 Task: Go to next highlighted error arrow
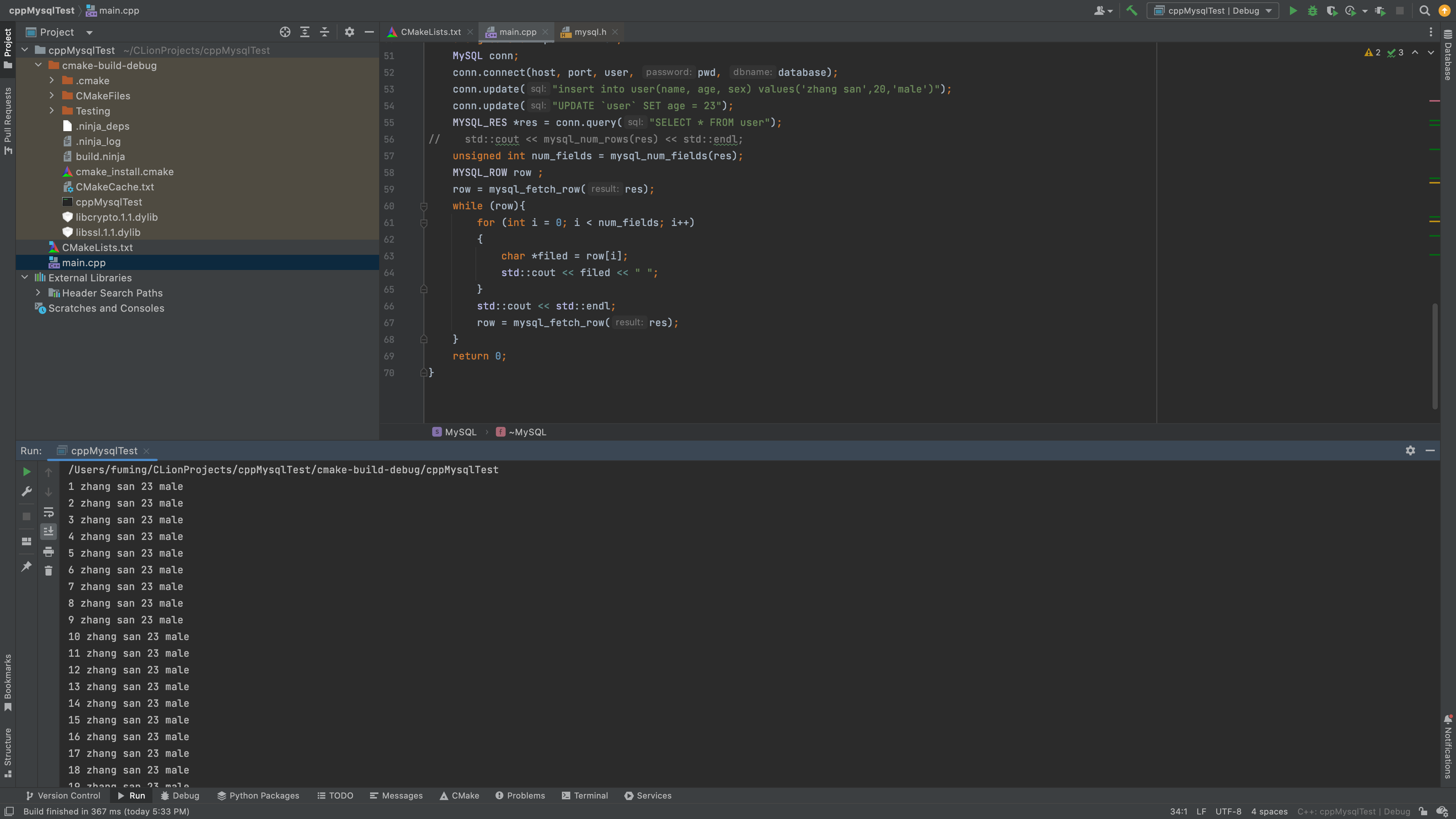pyautogui.click(x=1431, y=53)
